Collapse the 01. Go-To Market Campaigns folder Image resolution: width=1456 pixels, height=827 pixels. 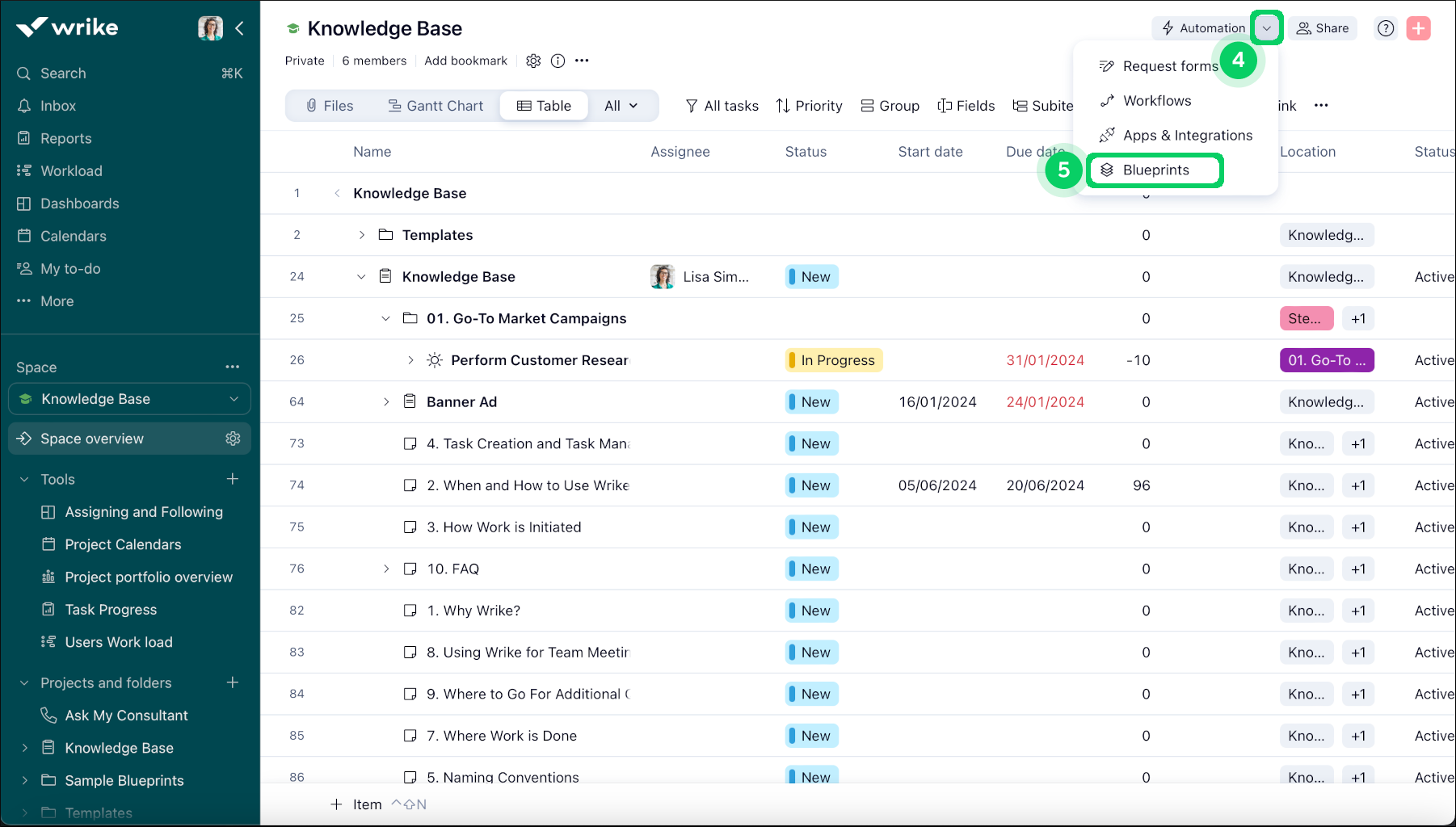tap(385, 318)
